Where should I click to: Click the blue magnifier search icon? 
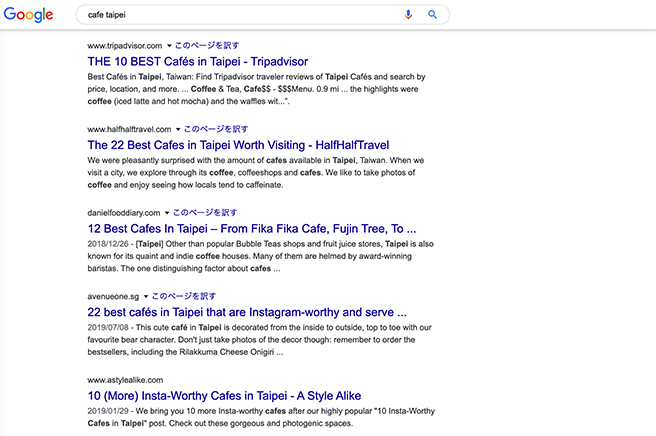pos(432,15)
